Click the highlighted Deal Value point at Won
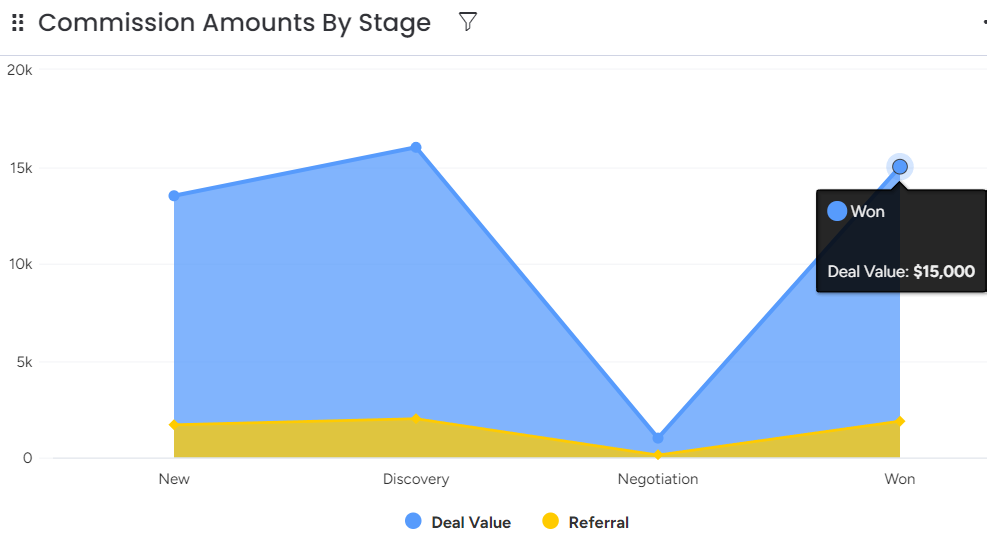The width and height of the screenshot is (987, 542). [900, 167]
